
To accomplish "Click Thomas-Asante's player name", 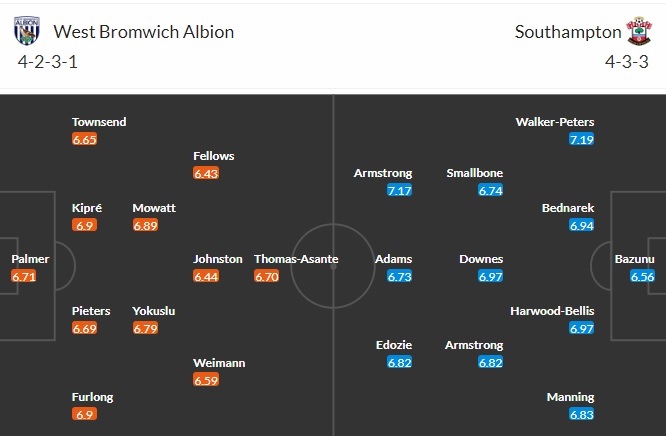I will click(x=296, y=259).
